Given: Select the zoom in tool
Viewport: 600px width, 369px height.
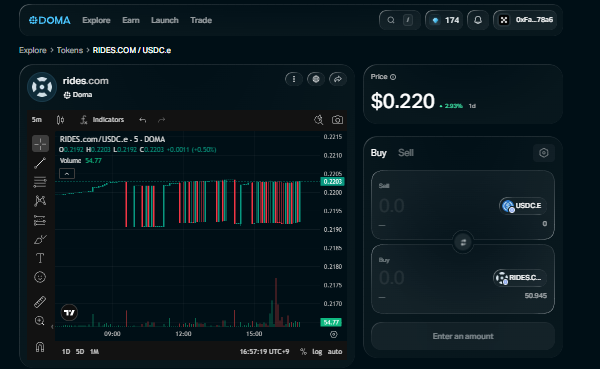Looking at the screenshot, I should click(x=40, y=320).
